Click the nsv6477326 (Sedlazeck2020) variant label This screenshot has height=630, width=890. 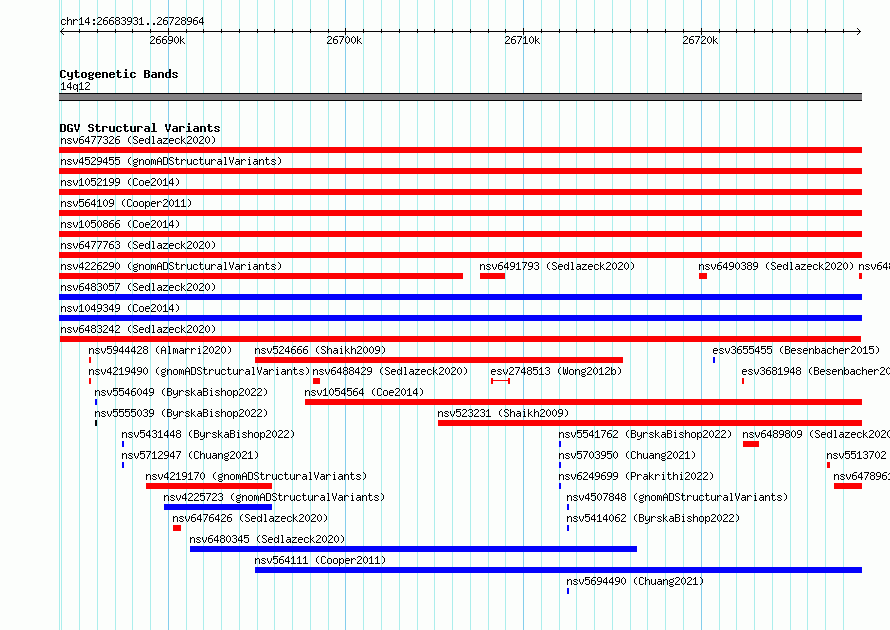click(138, 140)
